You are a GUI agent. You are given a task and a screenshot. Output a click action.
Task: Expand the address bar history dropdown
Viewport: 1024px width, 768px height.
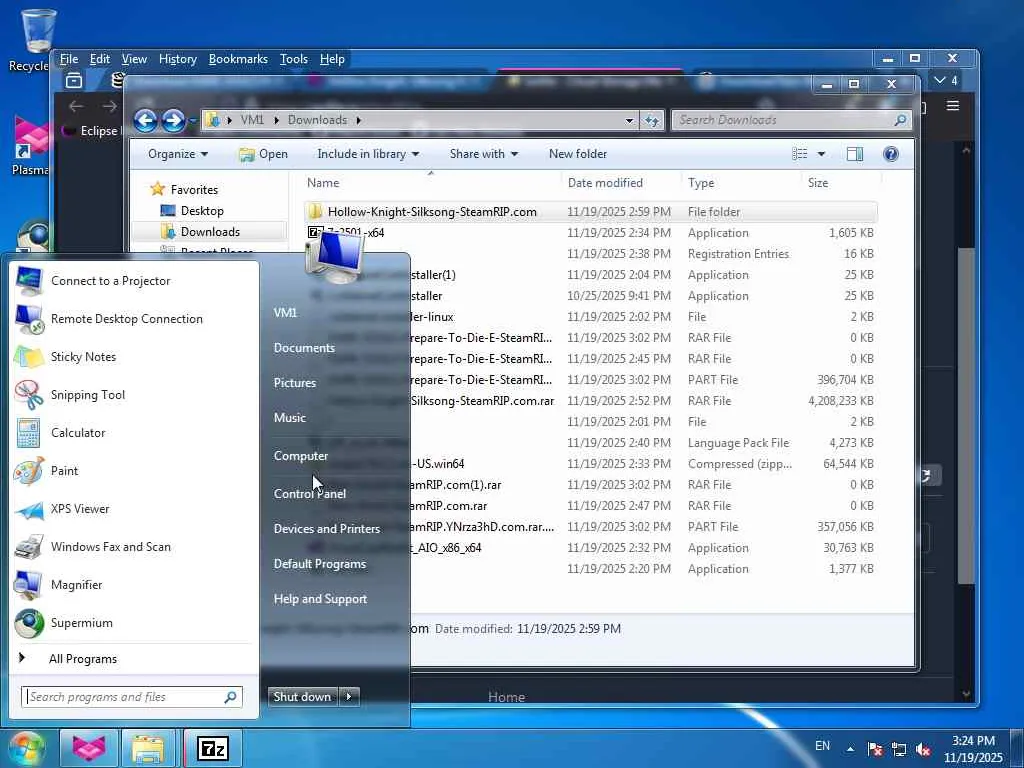click(629, 120)
